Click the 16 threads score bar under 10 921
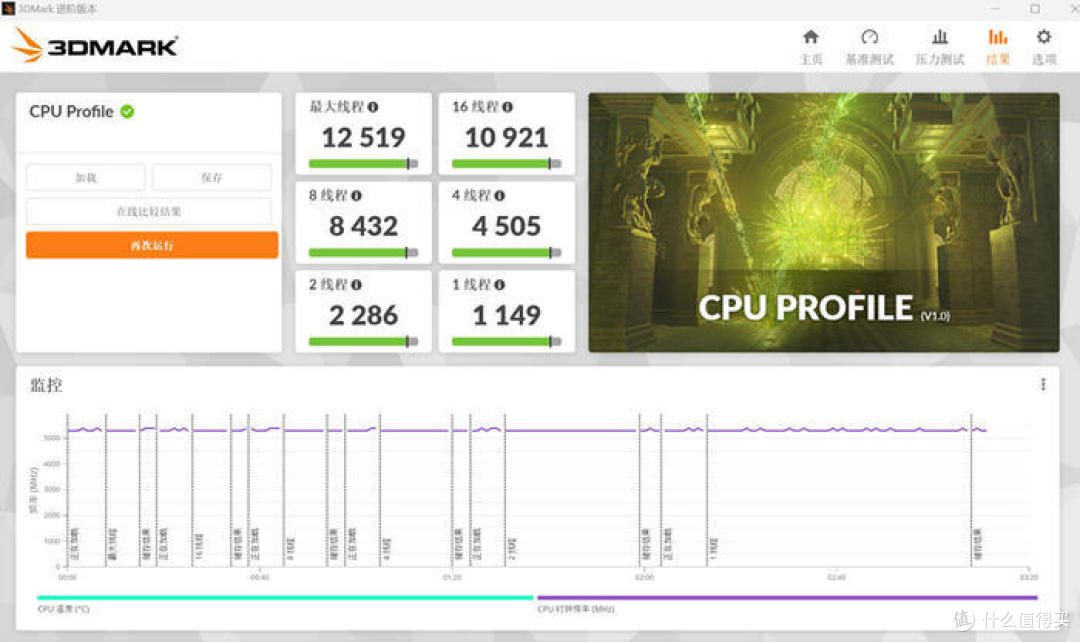The height and width of the screenshot is (642, 1080). [x=506, y=164]
